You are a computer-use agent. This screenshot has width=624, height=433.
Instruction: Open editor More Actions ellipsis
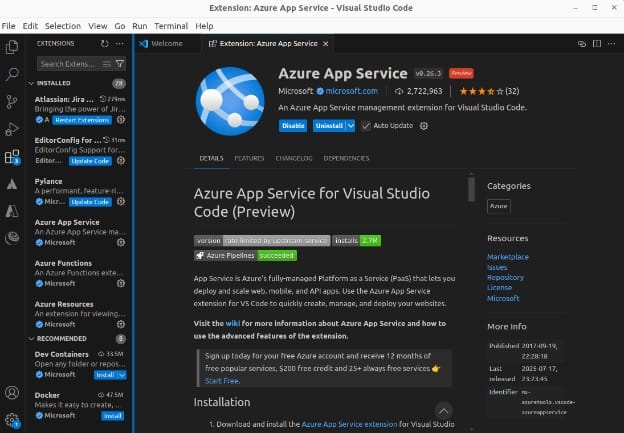coord(612,44)
